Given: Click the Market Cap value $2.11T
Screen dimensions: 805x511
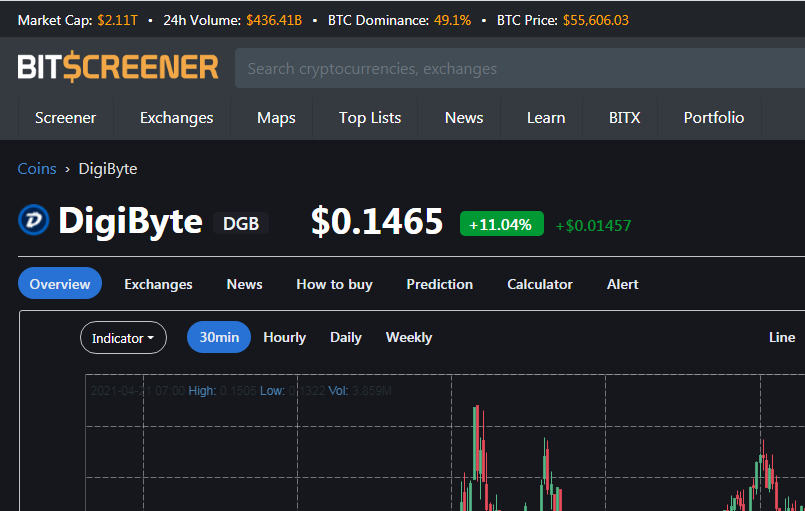Looking at the screenshot, I should point(118,20).
